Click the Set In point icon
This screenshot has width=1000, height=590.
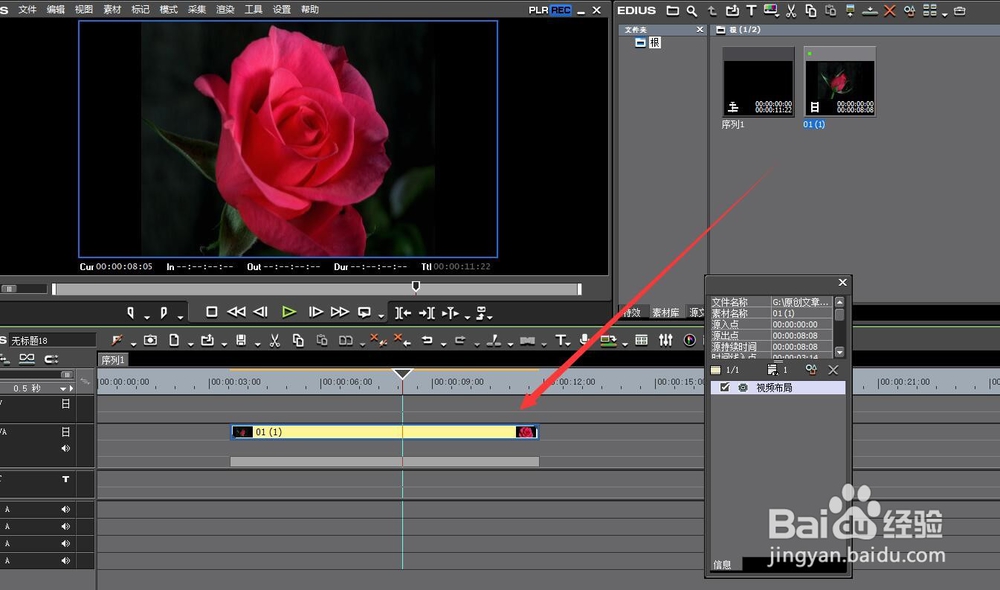131,312
